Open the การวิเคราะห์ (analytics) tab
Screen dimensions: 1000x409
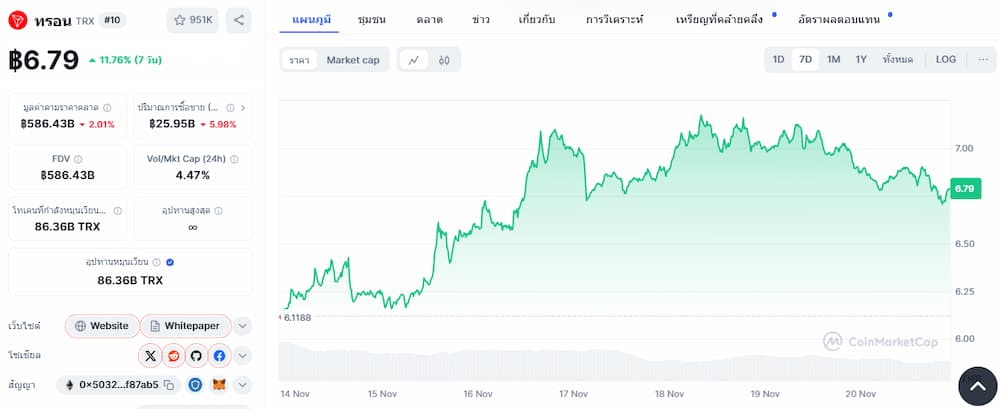pos(615,19)
